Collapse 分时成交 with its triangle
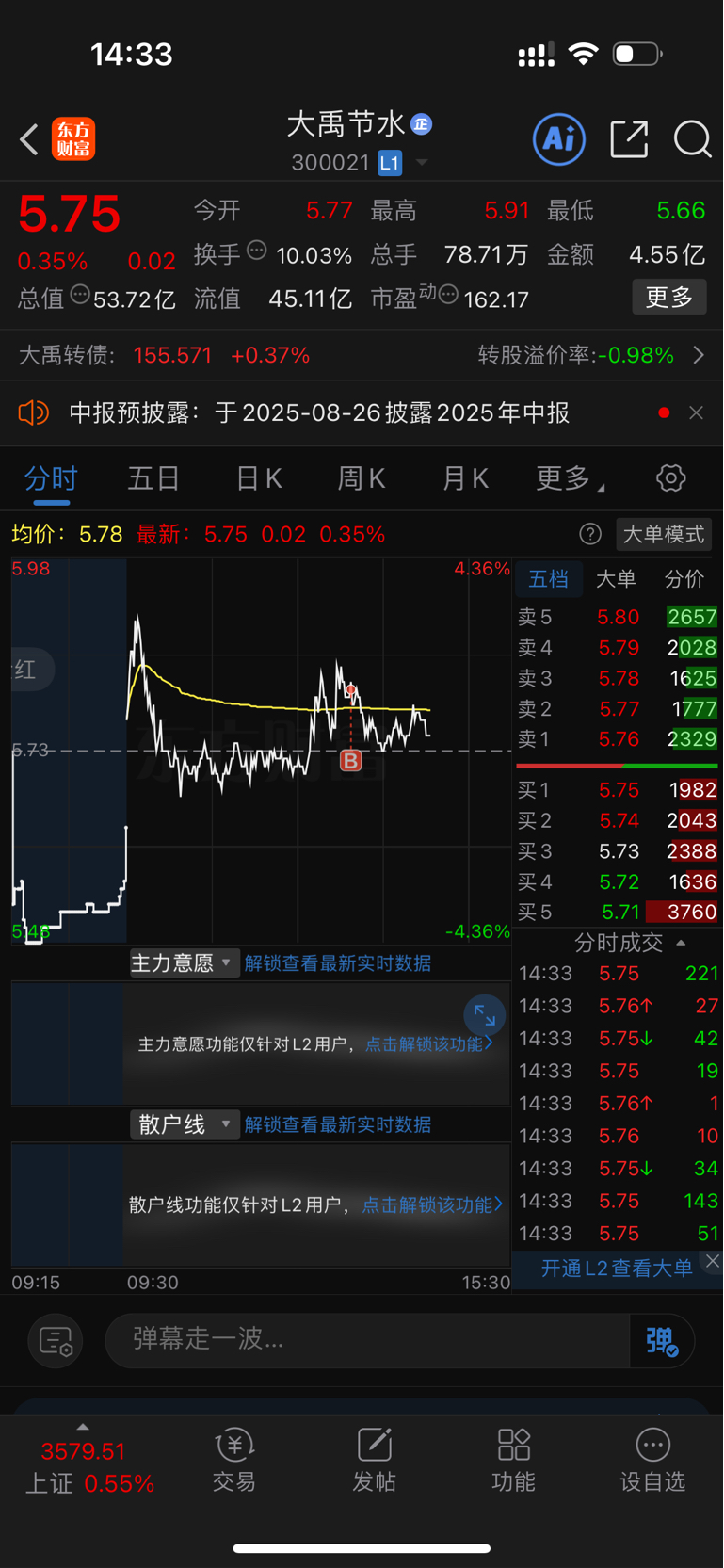 [x=681, y=943]
